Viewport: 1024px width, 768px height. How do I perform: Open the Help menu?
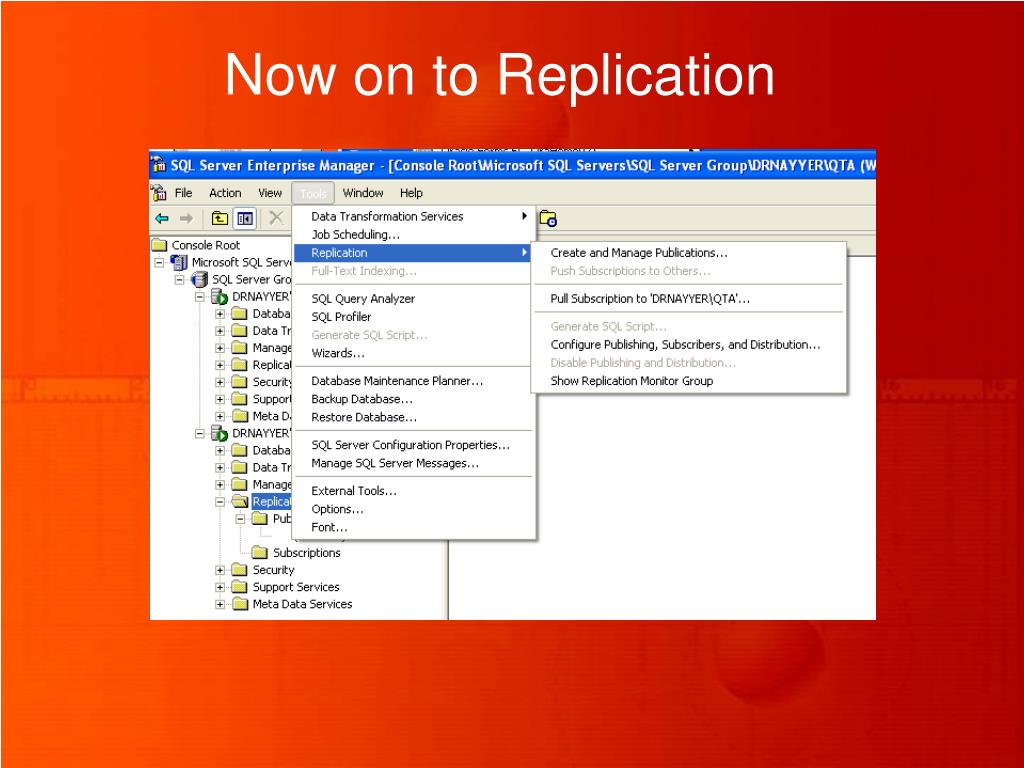(x=411, y=193)
